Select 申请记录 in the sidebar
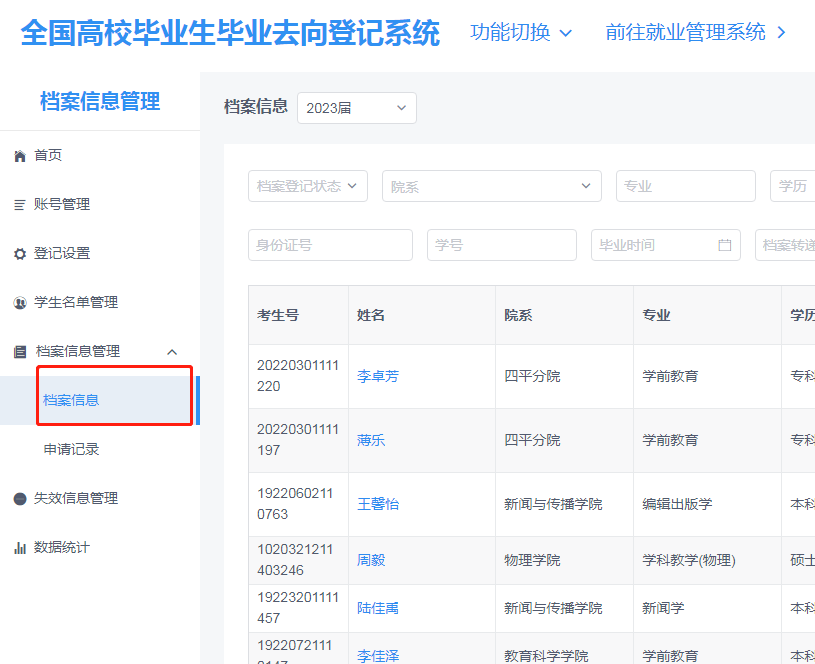Viewport: 815px width, 664px height. 72,450
